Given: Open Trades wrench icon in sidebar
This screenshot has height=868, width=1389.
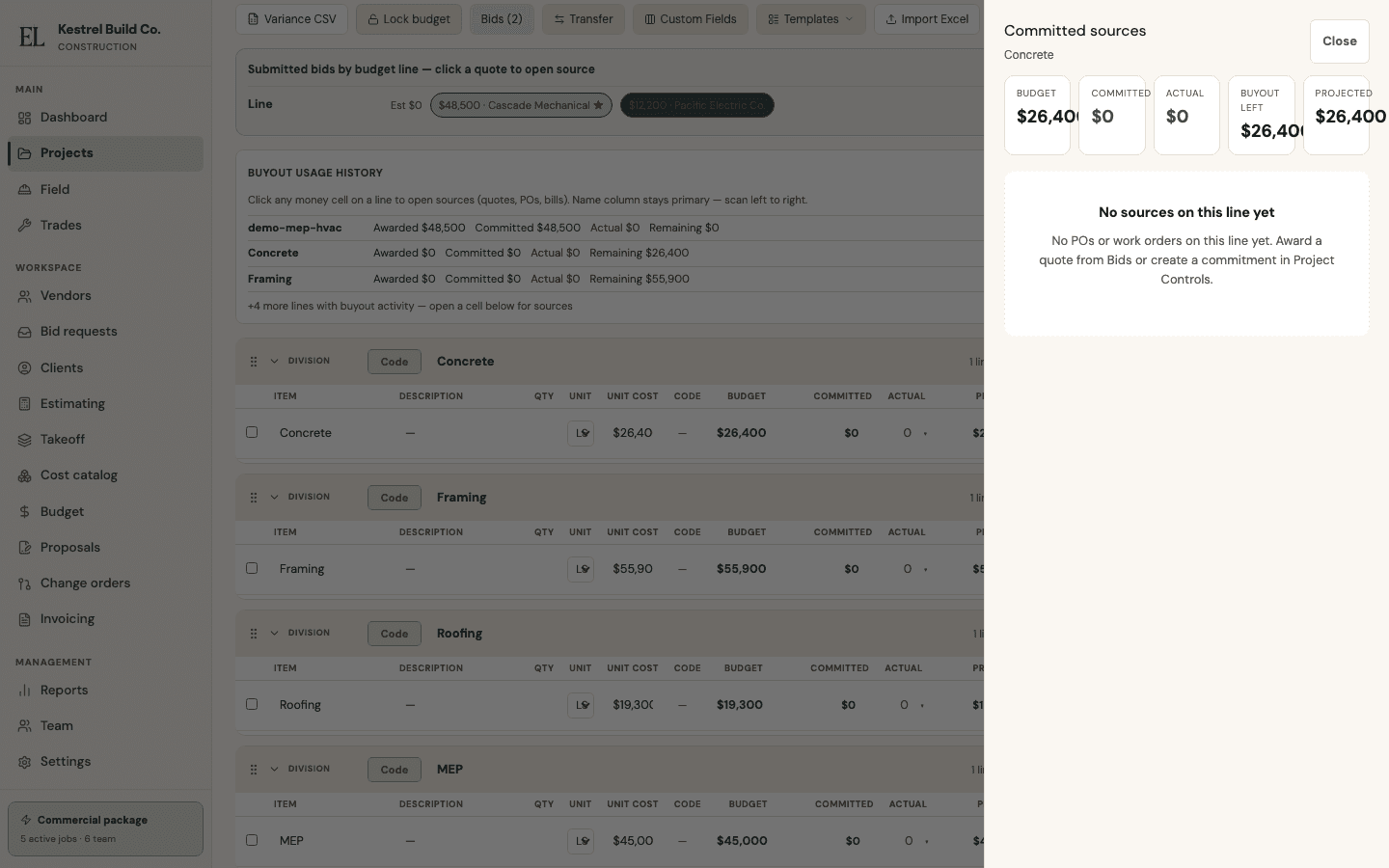Looking at the screenshot, I should pyautogui.click(x=25, y=226).
